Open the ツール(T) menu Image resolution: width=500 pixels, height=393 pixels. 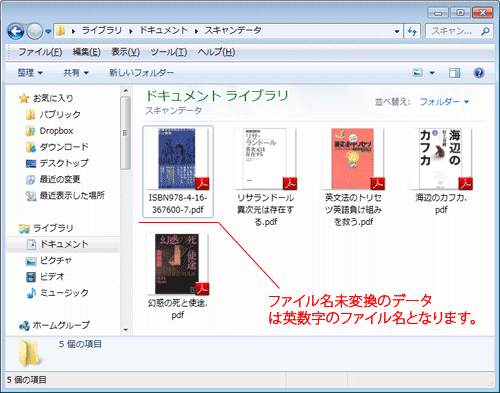pos(169,52)
